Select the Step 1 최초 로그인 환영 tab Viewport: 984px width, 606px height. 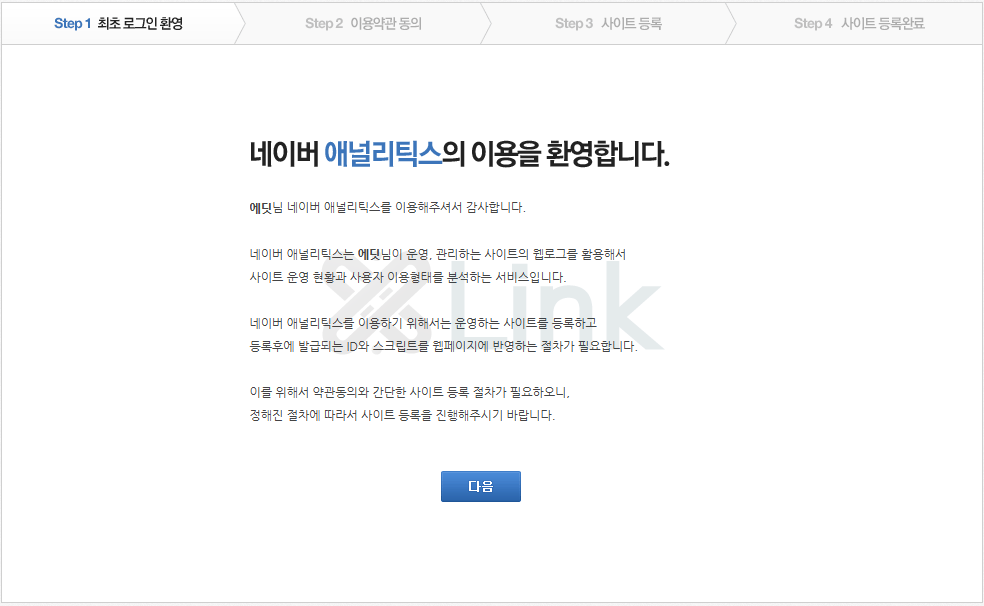[x=119, y=23]
